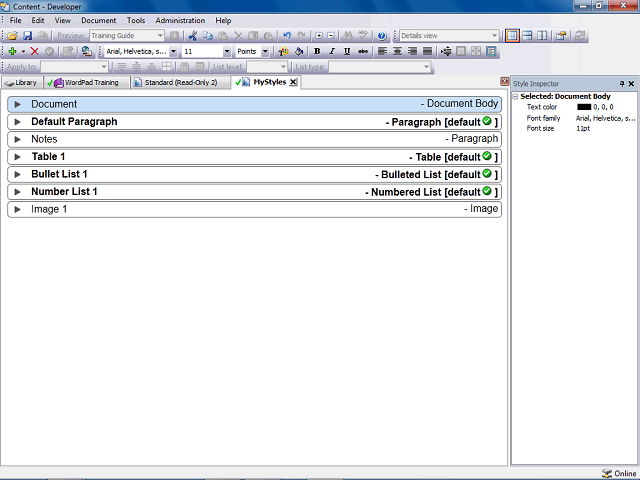
Task: Click the round blue Help question-mark icon
Action: pos(382,36)
